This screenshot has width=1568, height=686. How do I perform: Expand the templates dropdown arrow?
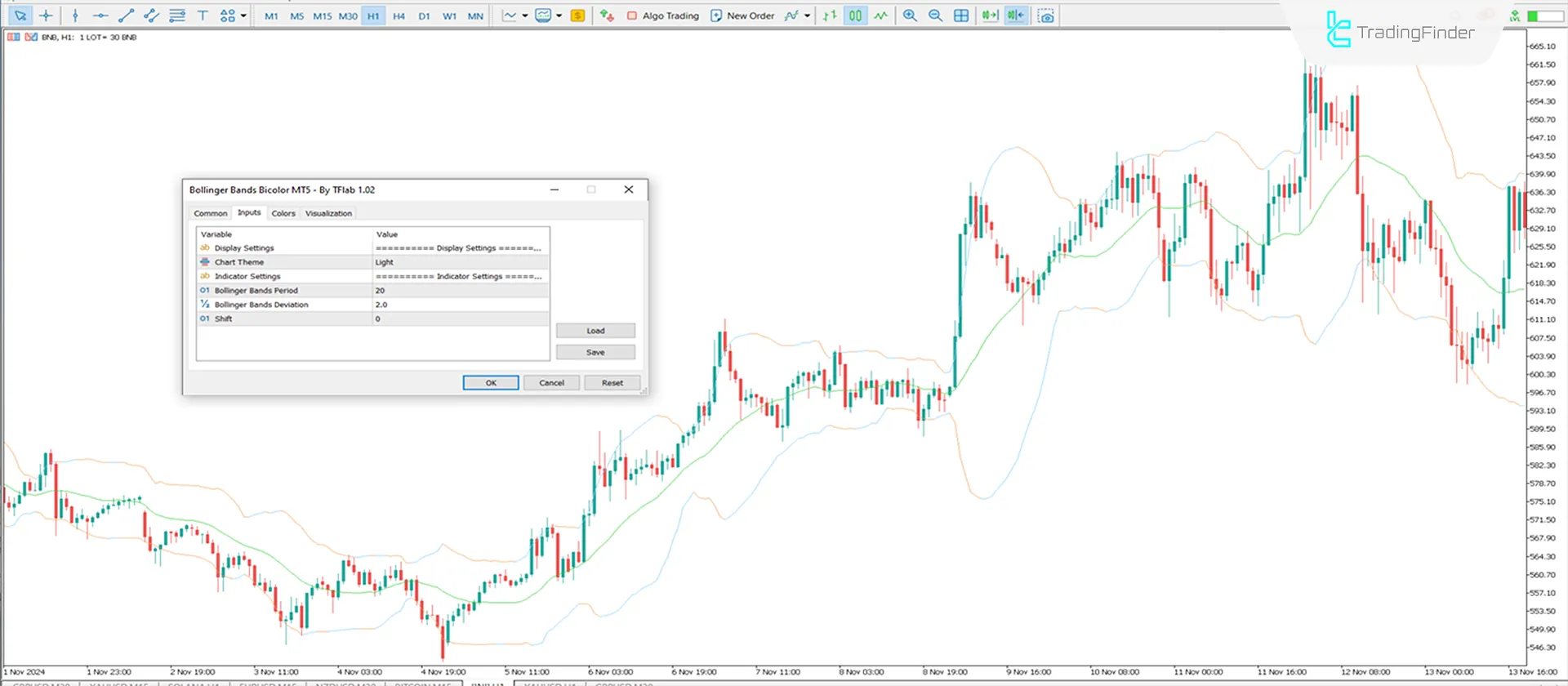point(559,16)
